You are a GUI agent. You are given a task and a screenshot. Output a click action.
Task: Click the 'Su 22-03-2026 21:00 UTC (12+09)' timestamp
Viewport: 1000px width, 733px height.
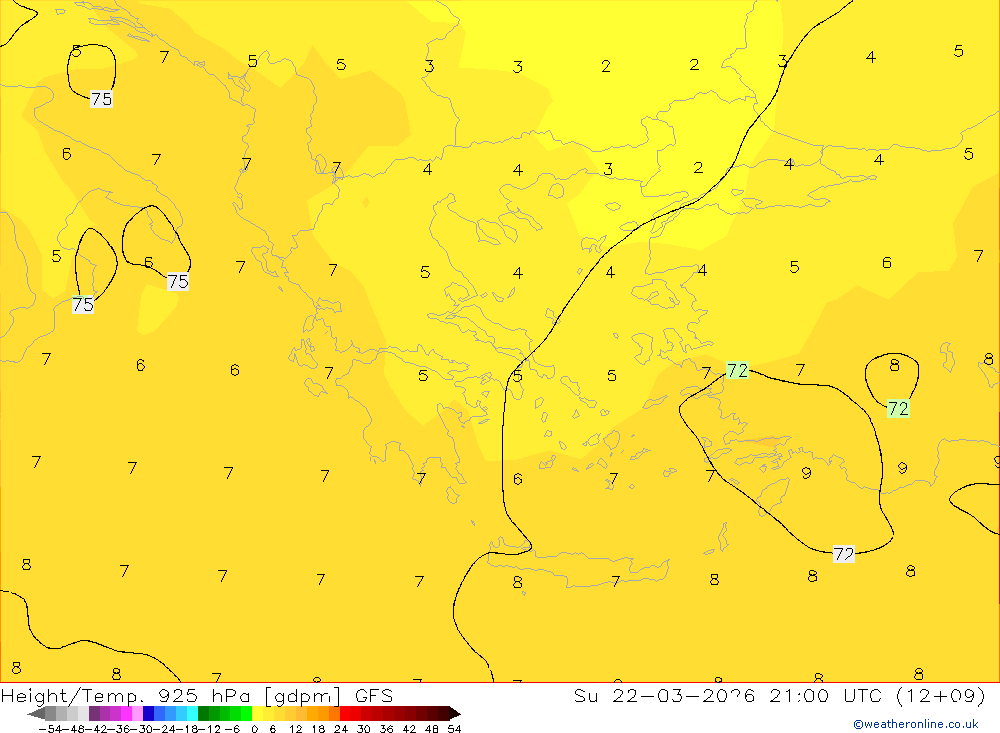click(x=779, y=695)
